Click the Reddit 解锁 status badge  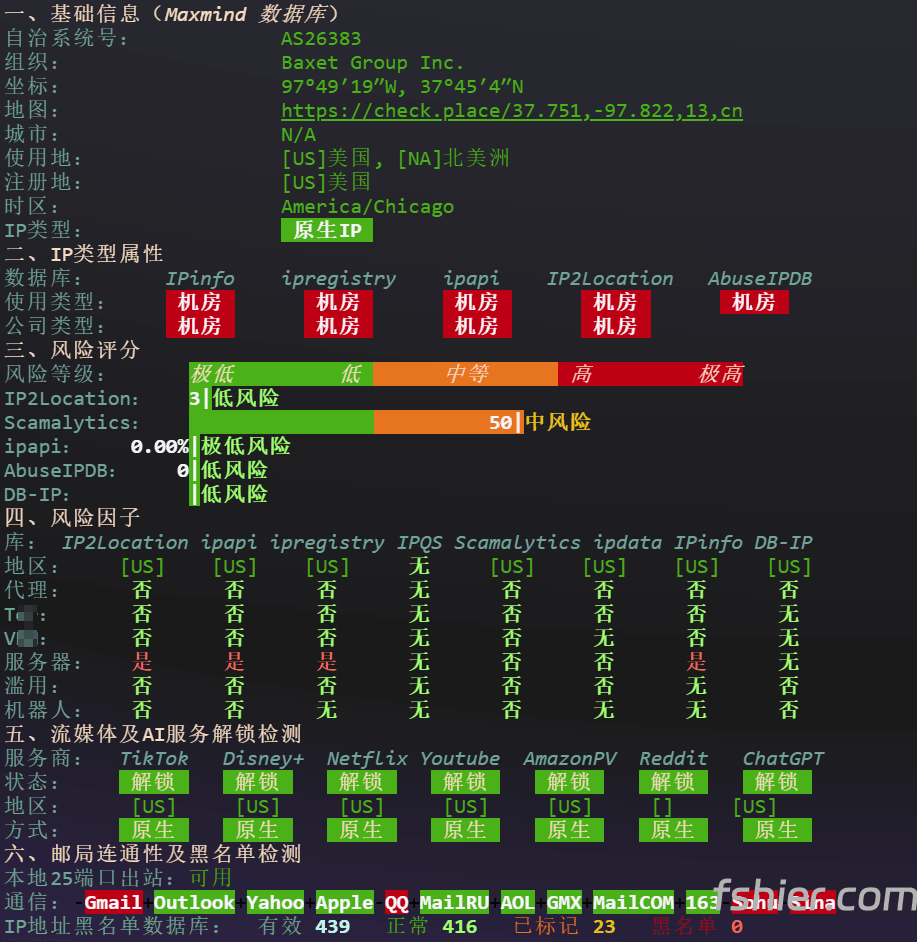[673, 782]
